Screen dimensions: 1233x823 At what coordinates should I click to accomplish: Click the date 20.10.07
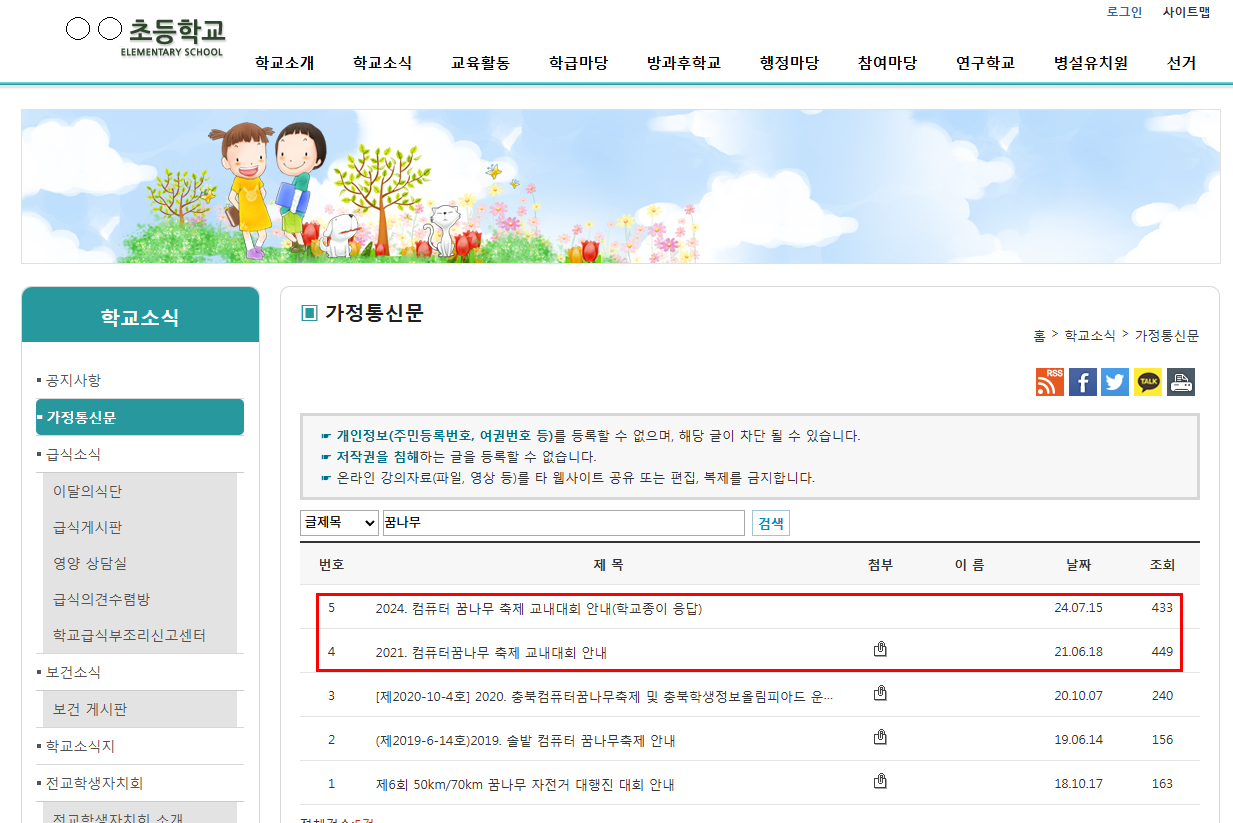tap(1078, 696)
